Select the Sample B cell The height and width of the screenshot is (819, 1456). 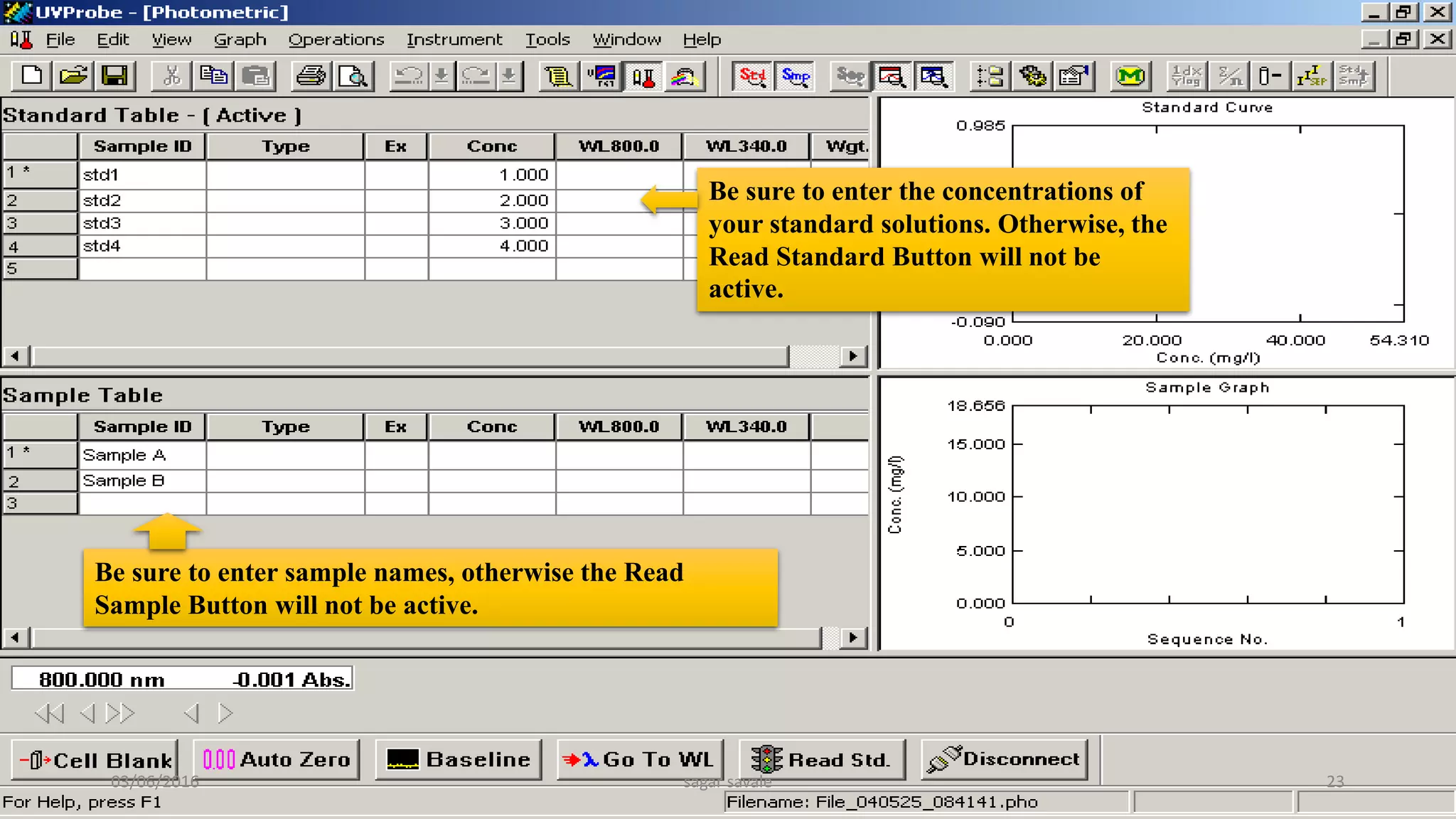click(x=142, y=481)
